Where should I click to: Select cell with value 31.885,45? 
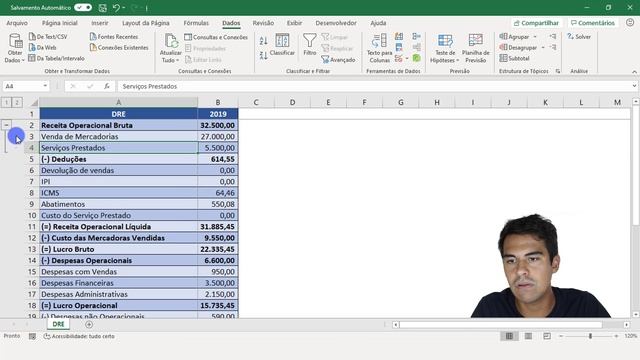(218, 227)
